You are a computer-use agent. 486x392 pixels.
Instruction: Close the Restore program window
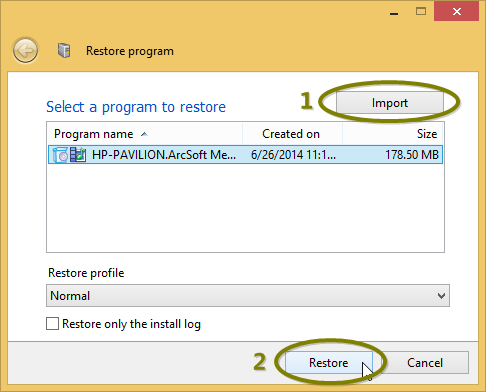pos(456,12)
